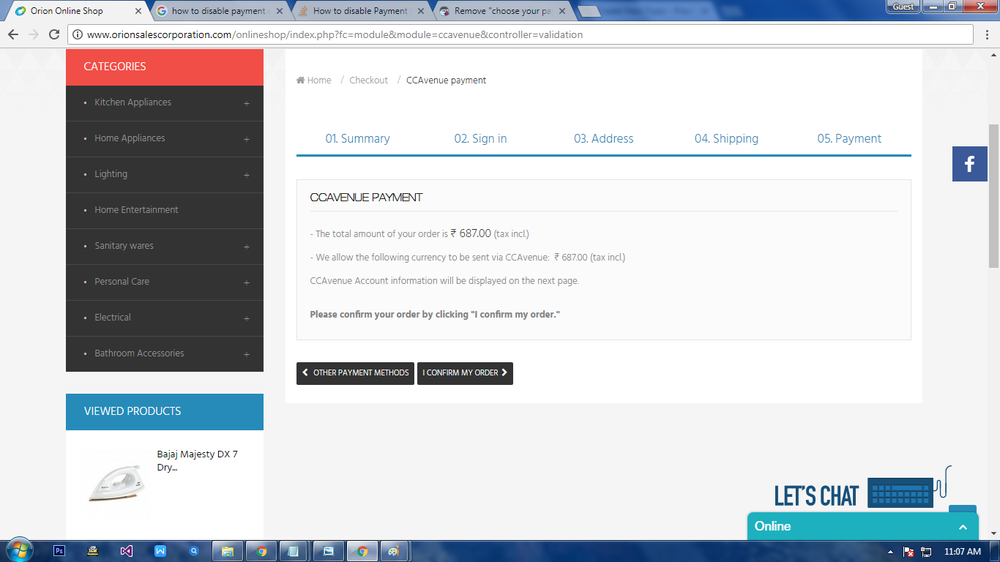The image size is (1000, 562).
Task: Go to the 04. Shipping step
Action: click(x=726, y=138)
